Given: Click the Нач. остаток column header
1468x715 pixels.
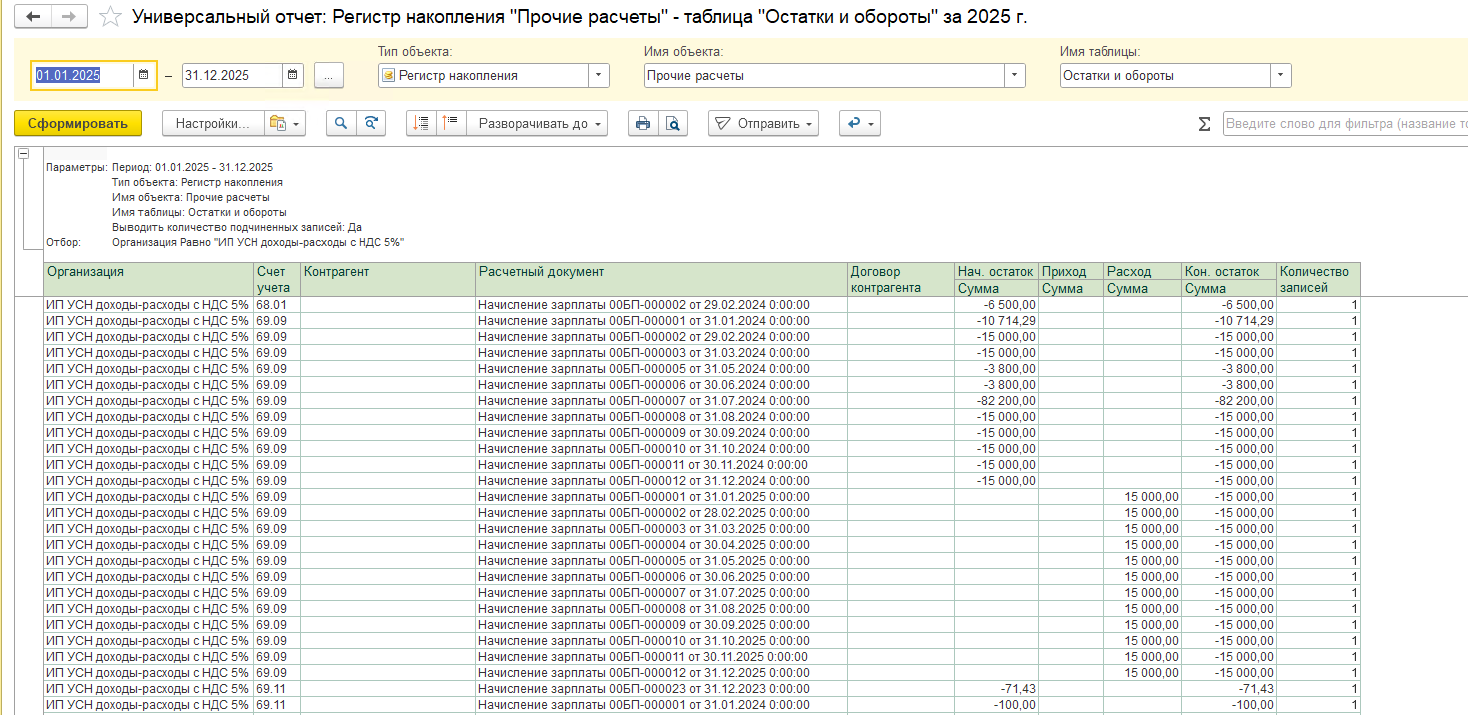Looking at the screenshot, I should [996, 271].
